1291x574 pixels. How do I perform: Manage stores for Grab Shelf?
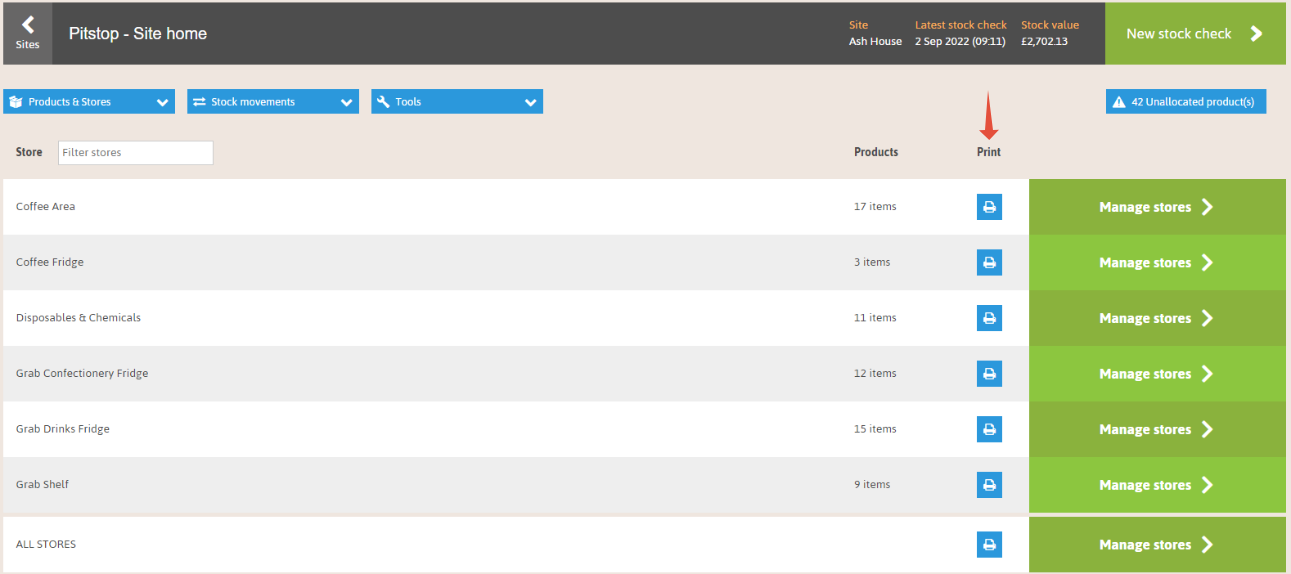[1157, 485]
